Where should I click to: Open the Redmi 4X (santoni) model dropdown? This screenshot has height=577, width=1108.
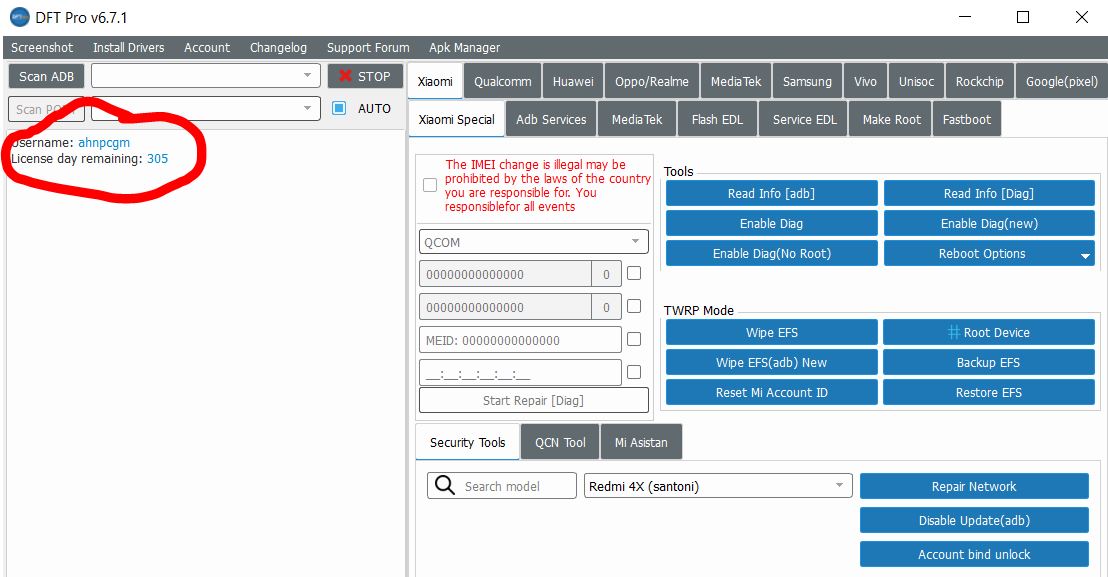pyautogui.click(x=839, y=486)
